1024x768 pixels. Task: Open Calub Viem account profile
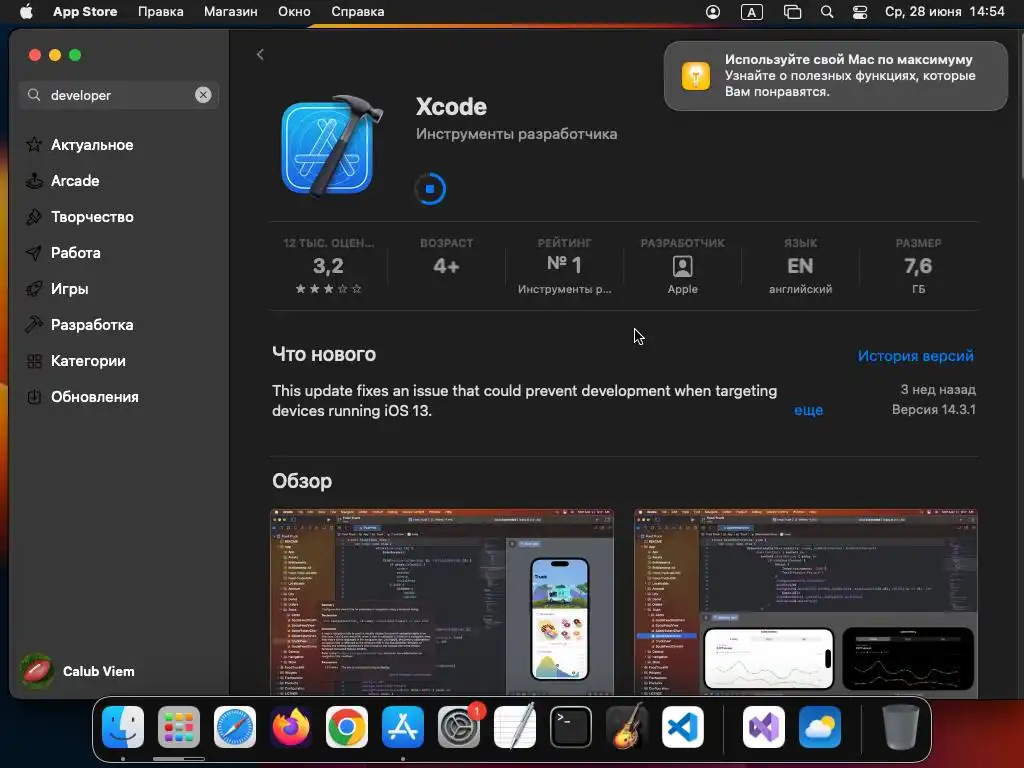click(x=78, y=671)
